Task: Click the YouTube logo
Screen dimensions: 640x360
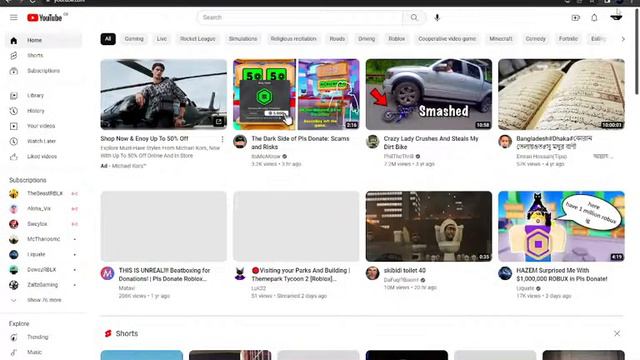Action: [45, 18]
